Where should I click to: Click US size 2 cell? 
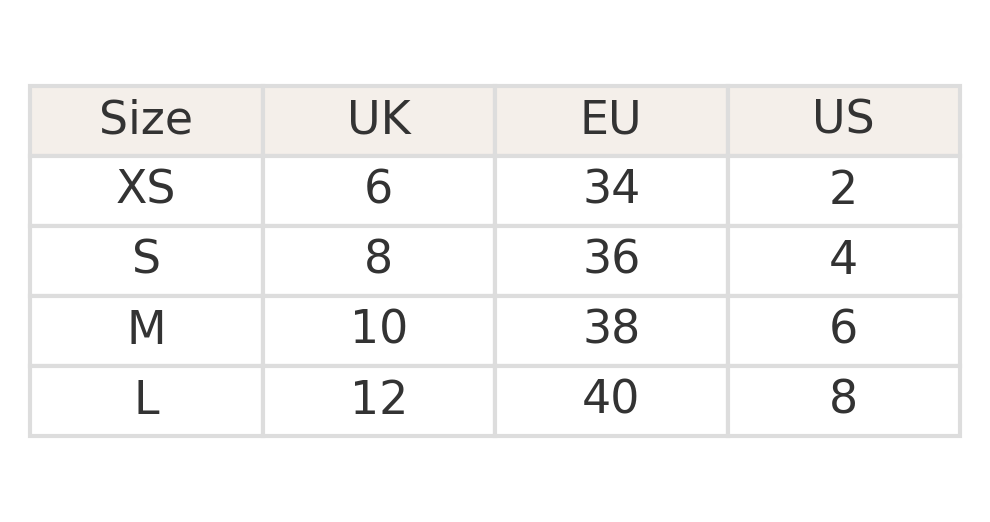click(843, 189)
